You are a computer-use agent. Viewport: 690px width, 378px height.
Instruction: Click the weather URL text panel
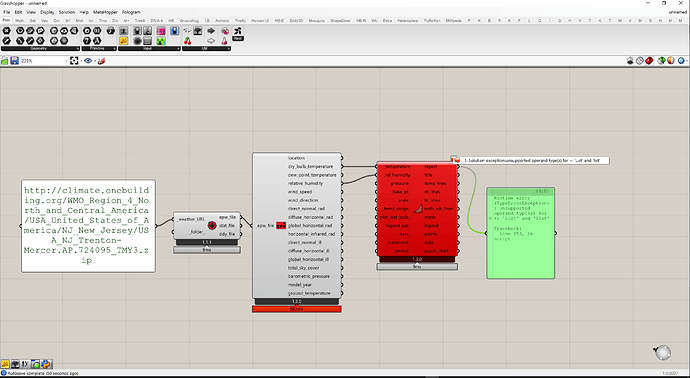(x=88, y=226)
